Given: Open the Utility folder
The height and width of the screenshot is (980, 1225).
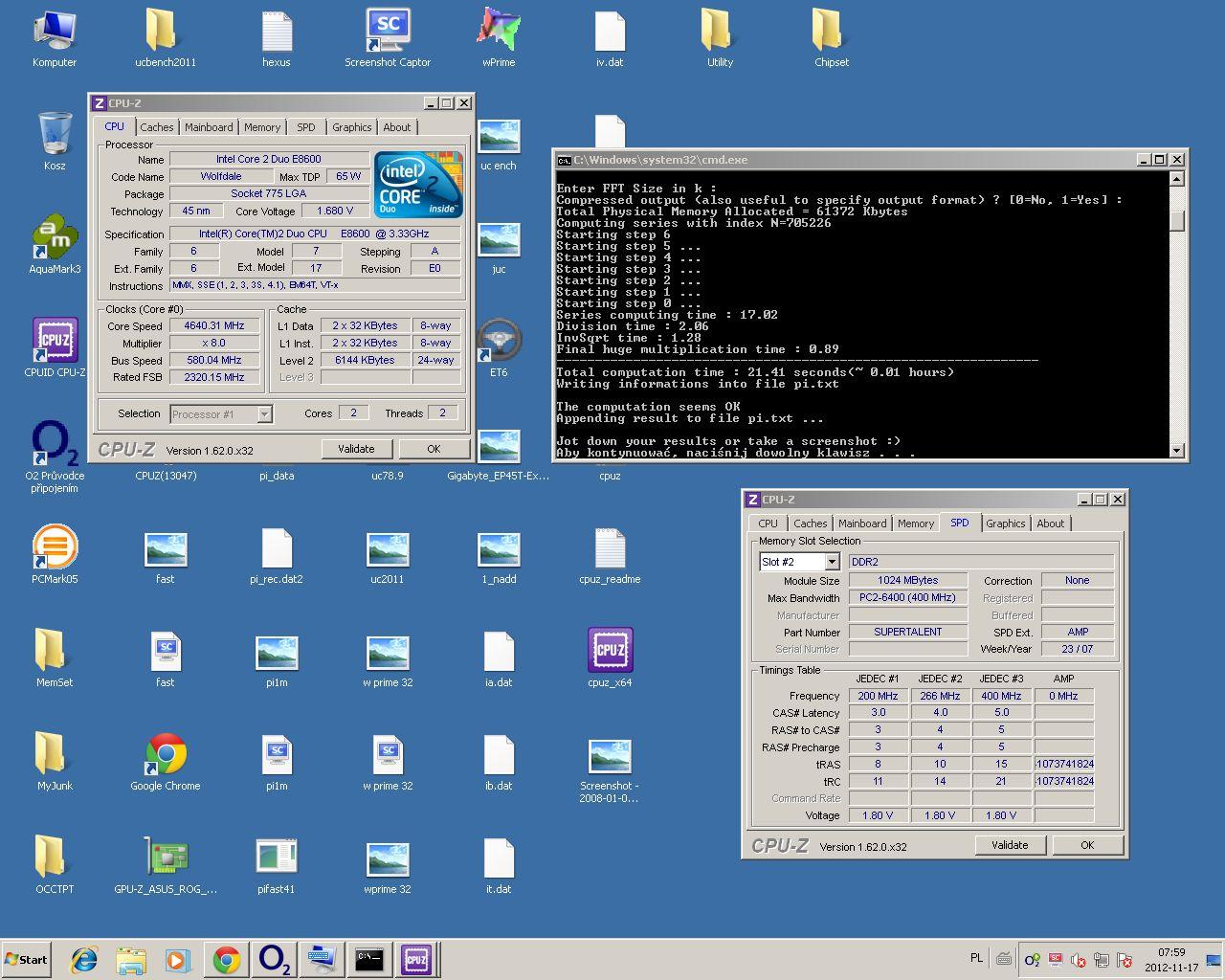Looking at the screenshot, I should point(720,38).
